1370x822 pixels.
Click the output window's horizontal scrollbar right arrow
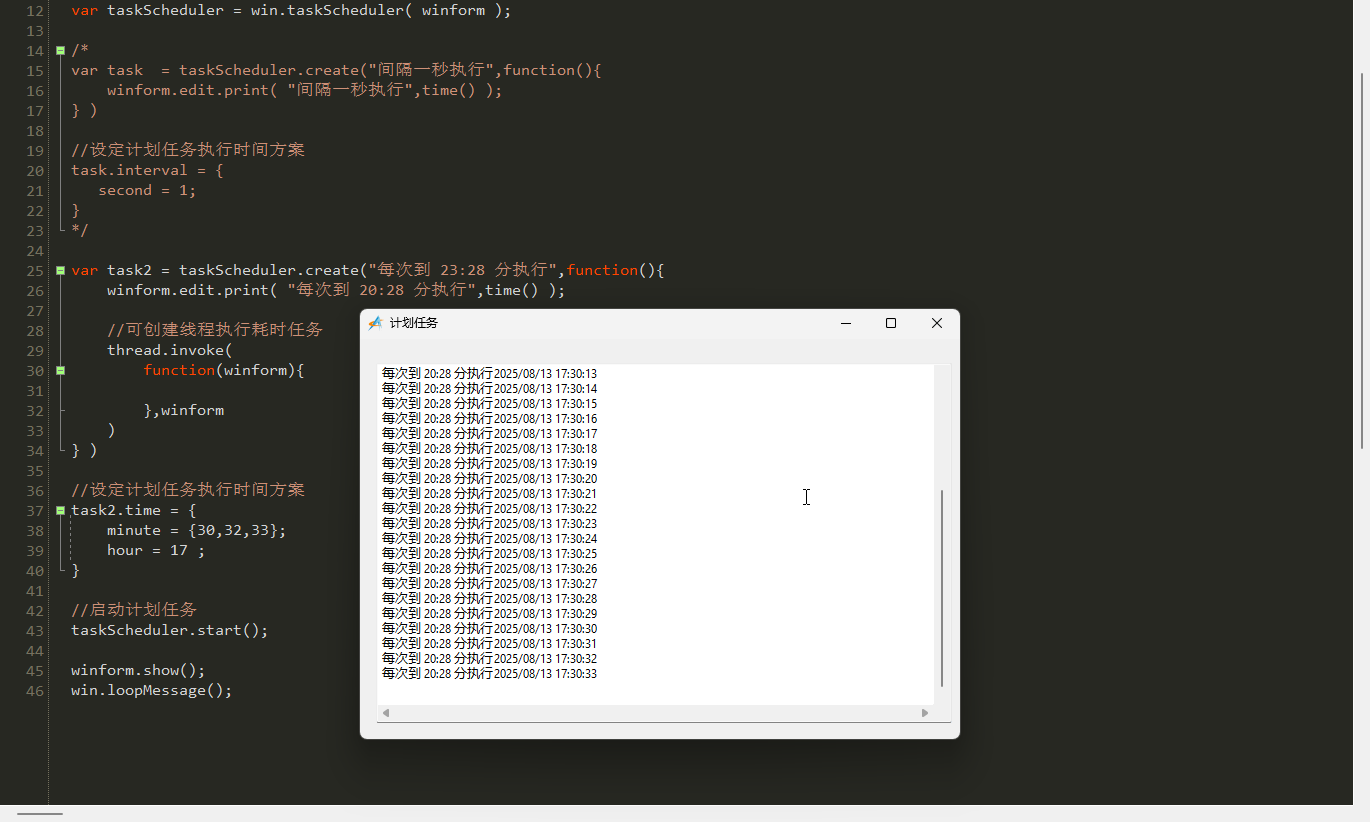[x=925, y=713]
